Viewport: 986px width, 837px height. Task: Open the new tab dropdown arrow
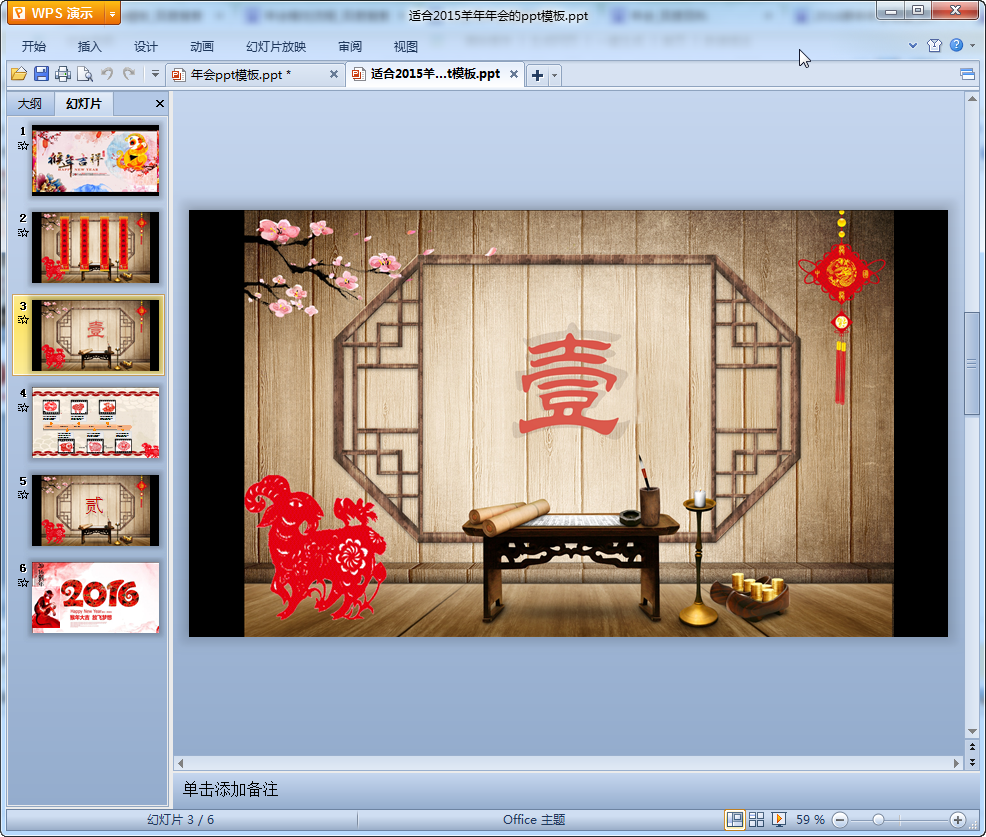555,75
